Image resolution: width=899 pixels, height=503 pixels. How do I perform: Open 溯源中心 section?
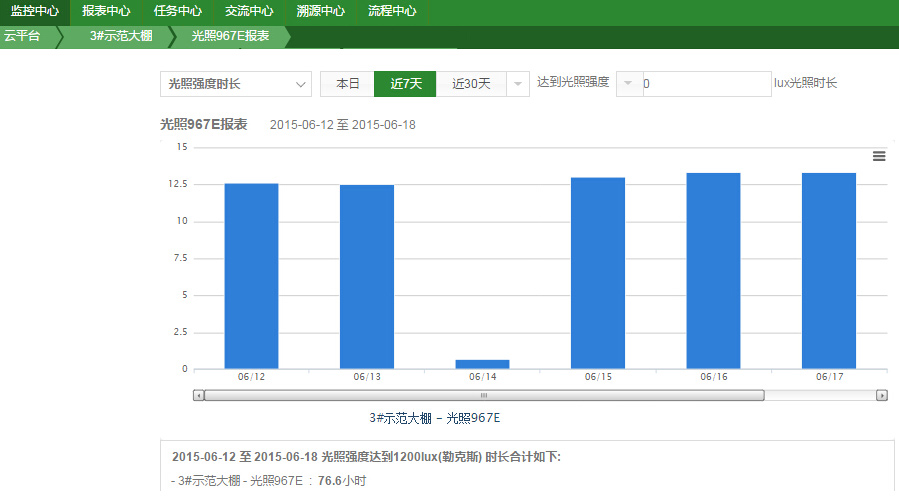(x=321, y=11)
